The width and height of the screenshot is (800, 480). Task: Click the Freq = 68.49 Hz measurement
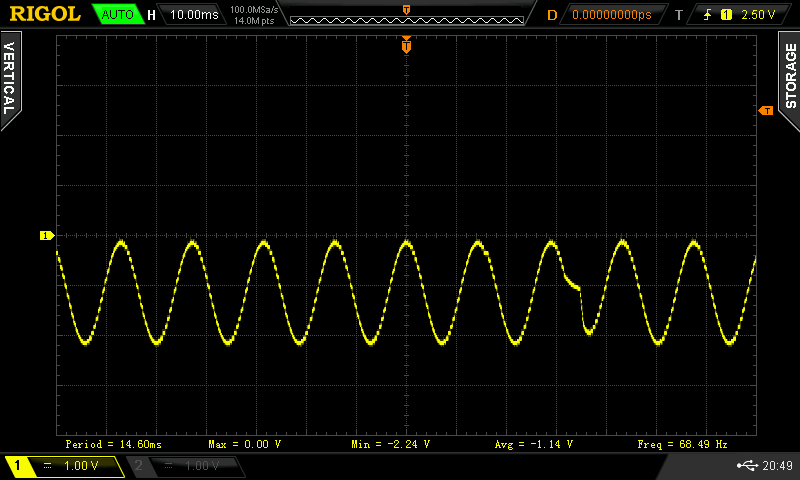click(682, 444)
